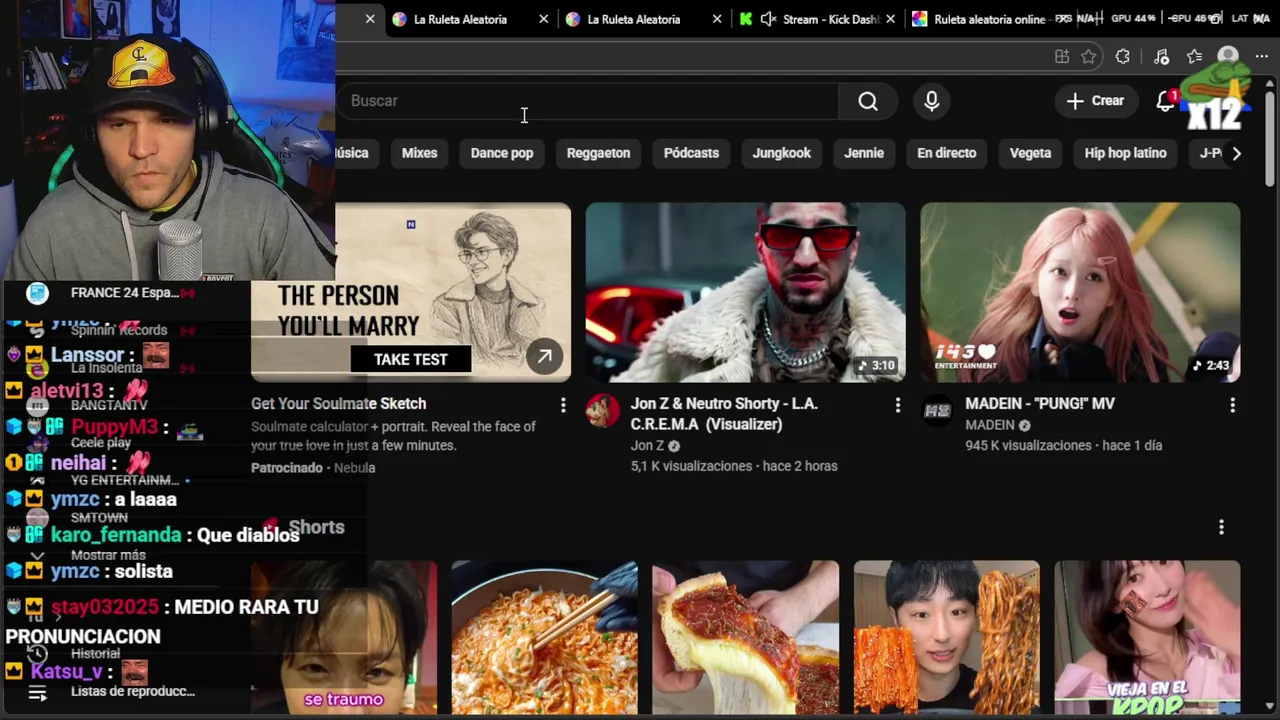Select the En directo filter chip

coord(946,153)
